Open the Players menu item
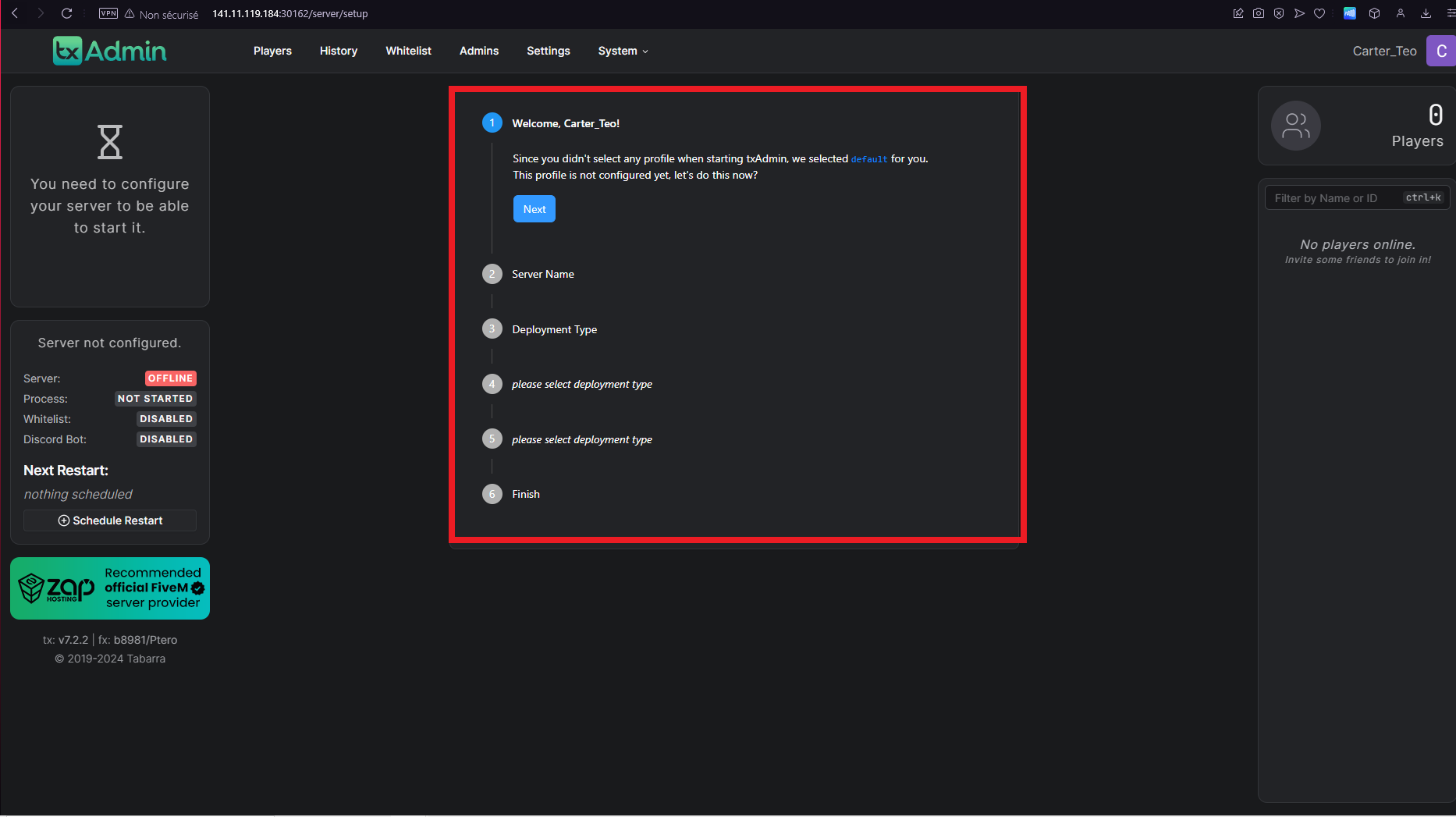Image resolution: width=1456 pixels, height=817 pixels. tap(272, 51)
